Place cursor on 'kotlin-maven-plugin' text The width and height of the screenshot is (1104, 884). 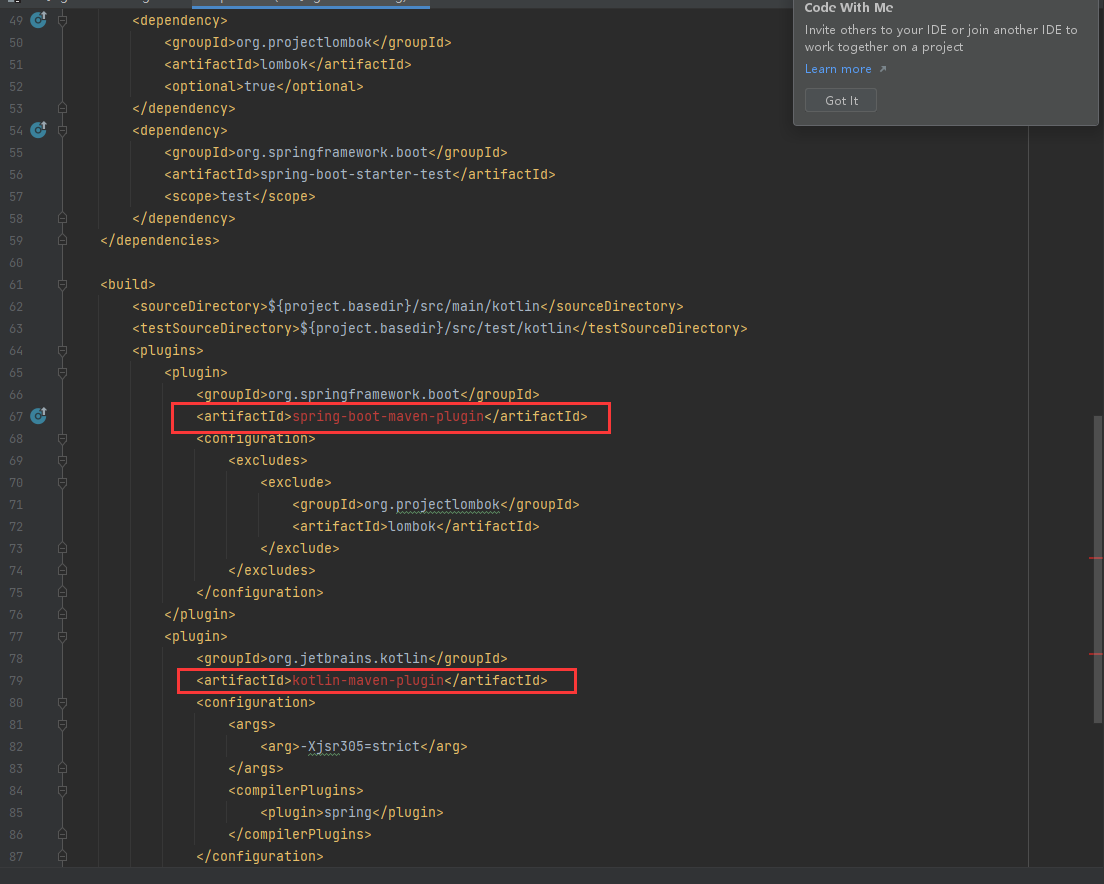pyautogui.click(x=368, y=681)
